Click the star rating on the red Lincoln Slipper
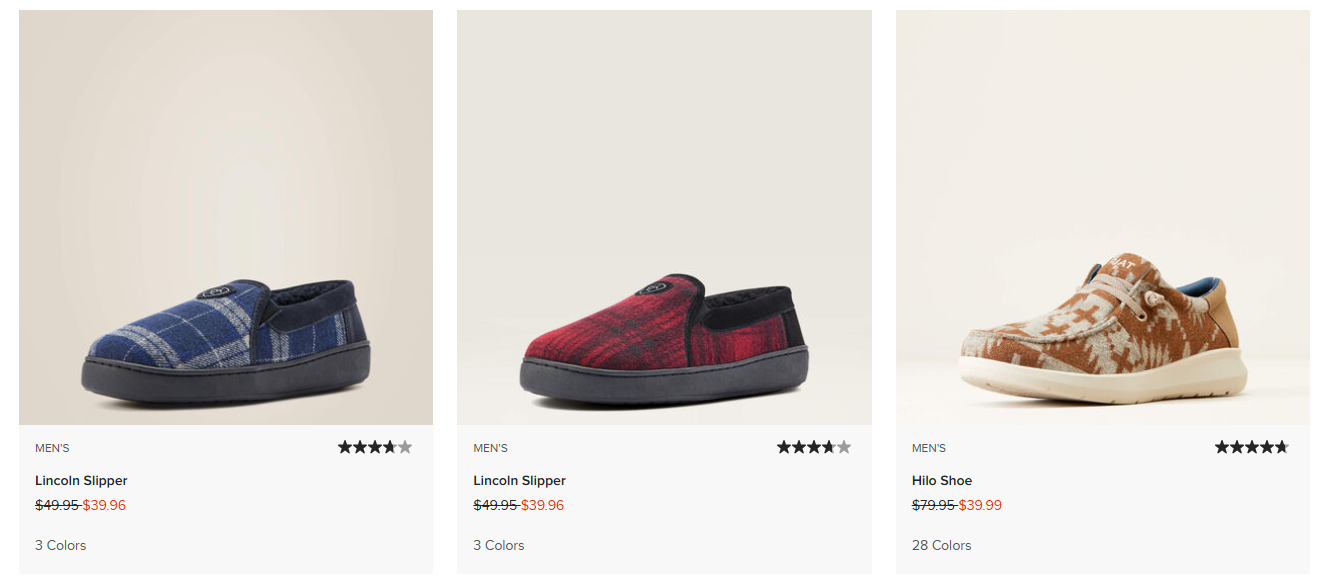This screenshot has width=1330, height=585. pyautogui.click(x=813, y=446)
